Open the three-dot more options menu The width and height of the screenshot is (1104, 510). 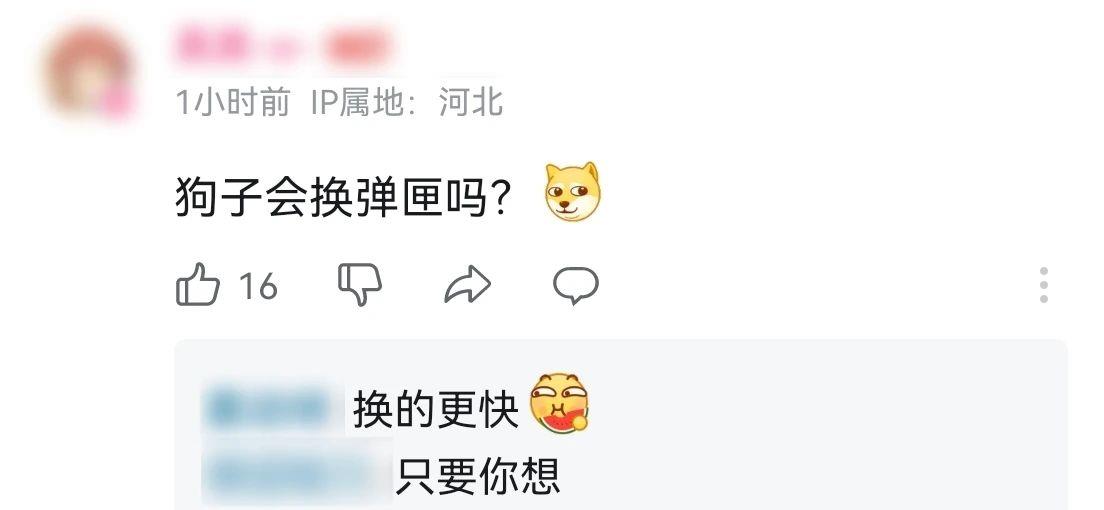(1043, 285)
